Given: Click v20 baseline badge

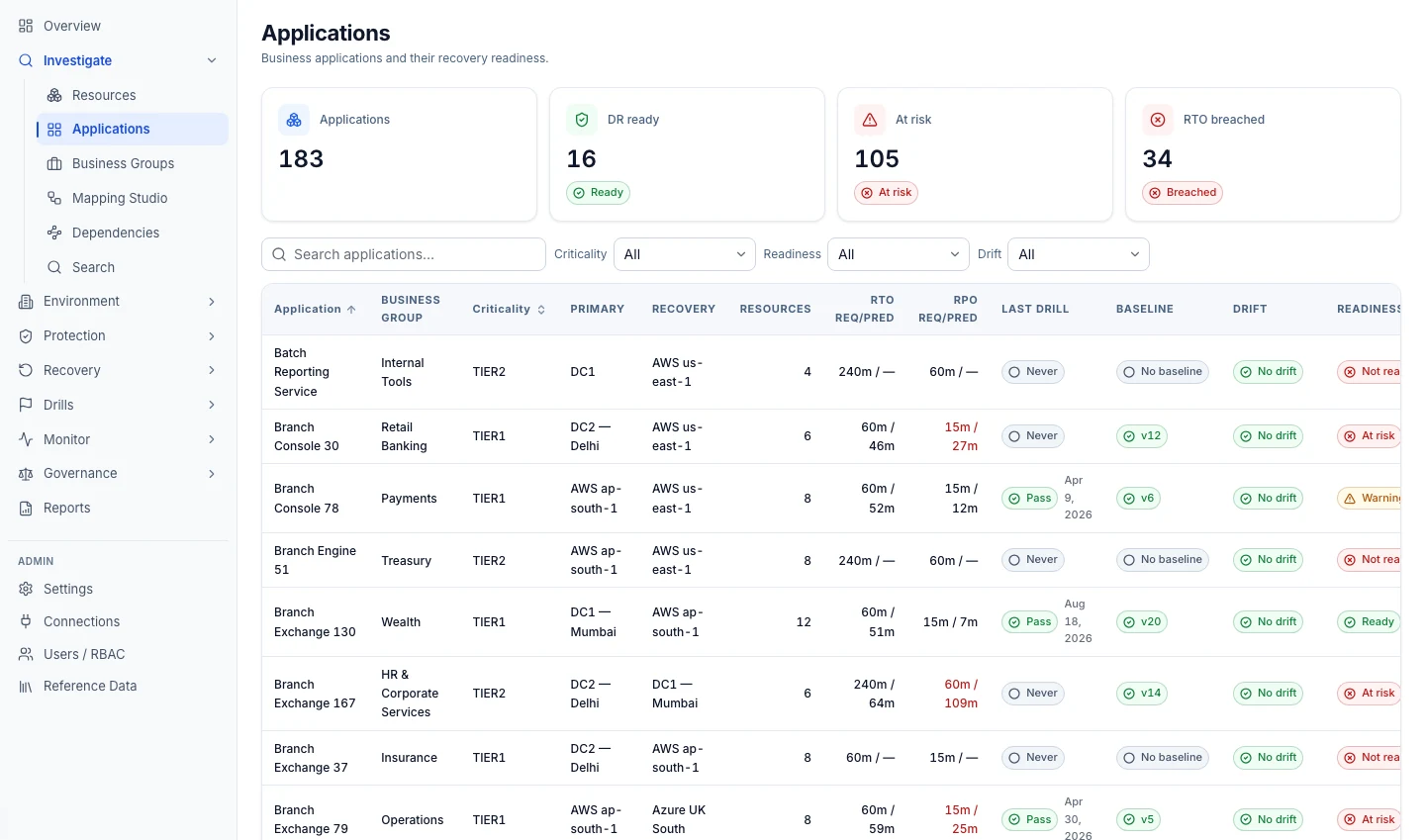Looking at the screenshot, I should tap(1141, 622).
